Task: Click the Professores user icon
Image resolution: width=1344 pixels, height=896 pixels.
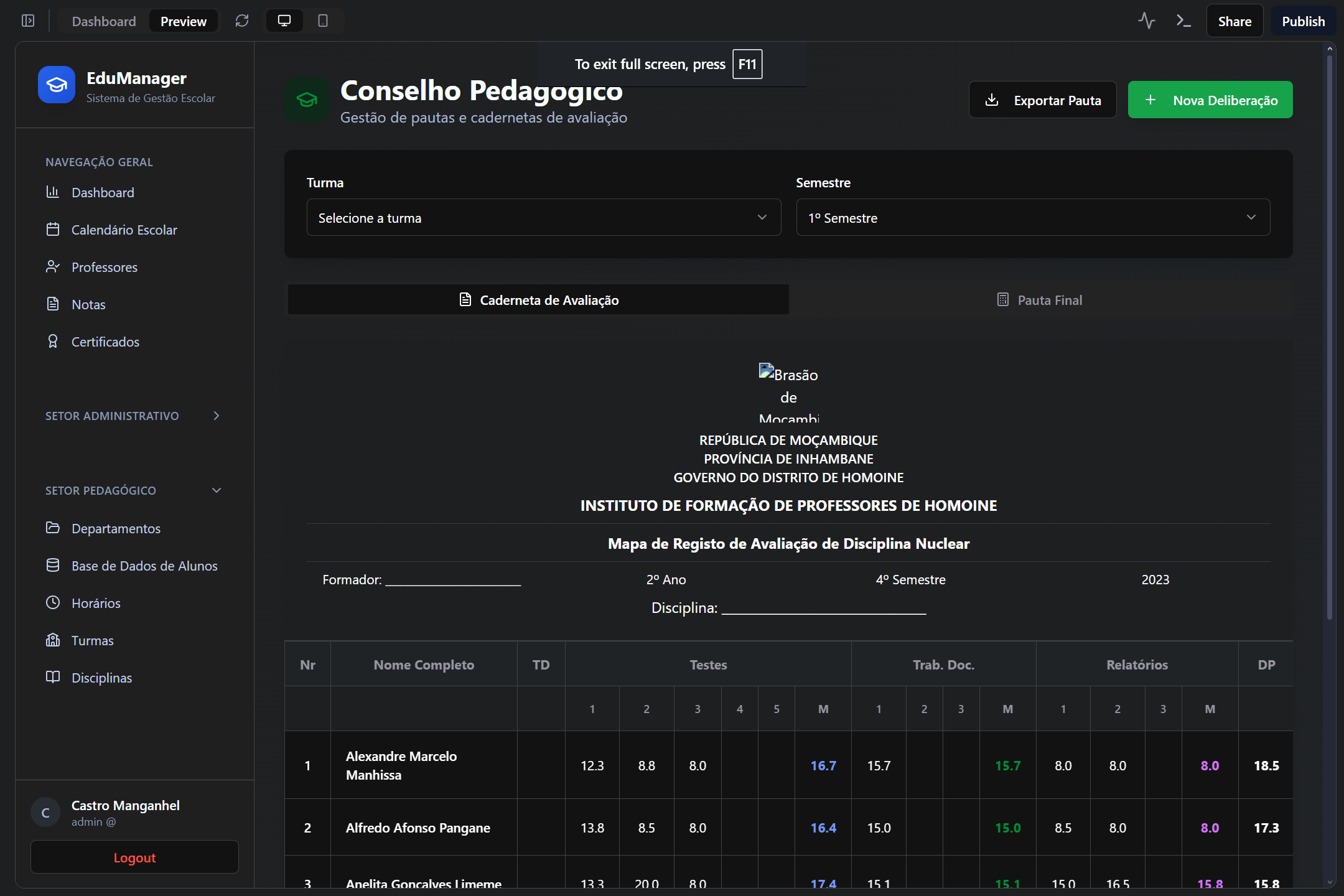Action: pyautogui.click(x=53, y=267)
